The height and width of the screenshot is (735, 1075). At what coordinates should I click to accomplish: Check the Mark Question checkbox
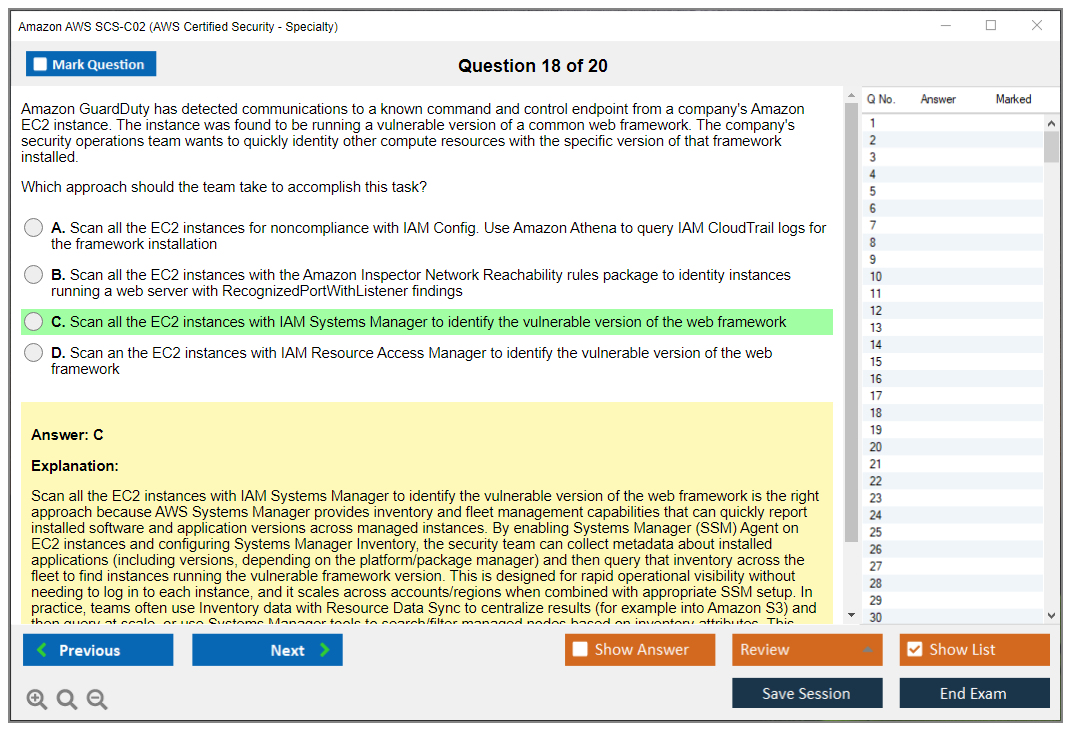pyautogui.click(x=41, y=65)
